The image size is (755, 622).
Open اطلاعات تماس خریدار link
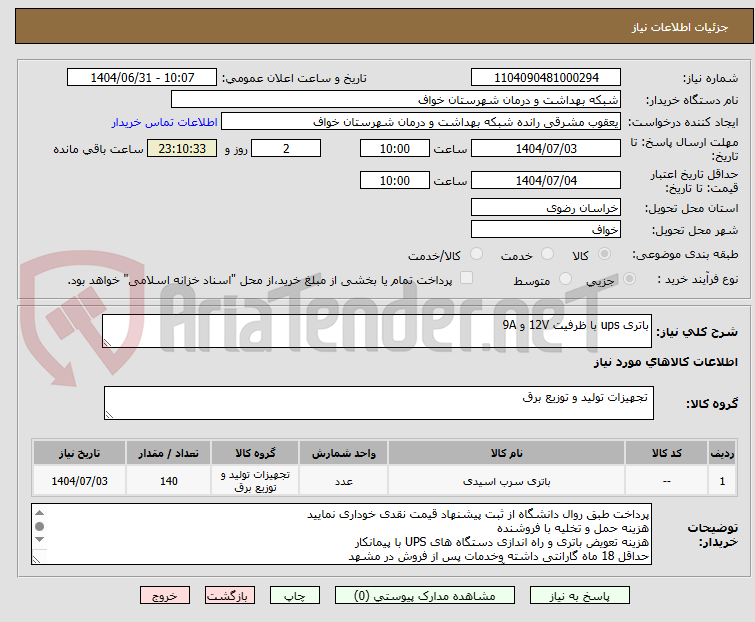165,122
